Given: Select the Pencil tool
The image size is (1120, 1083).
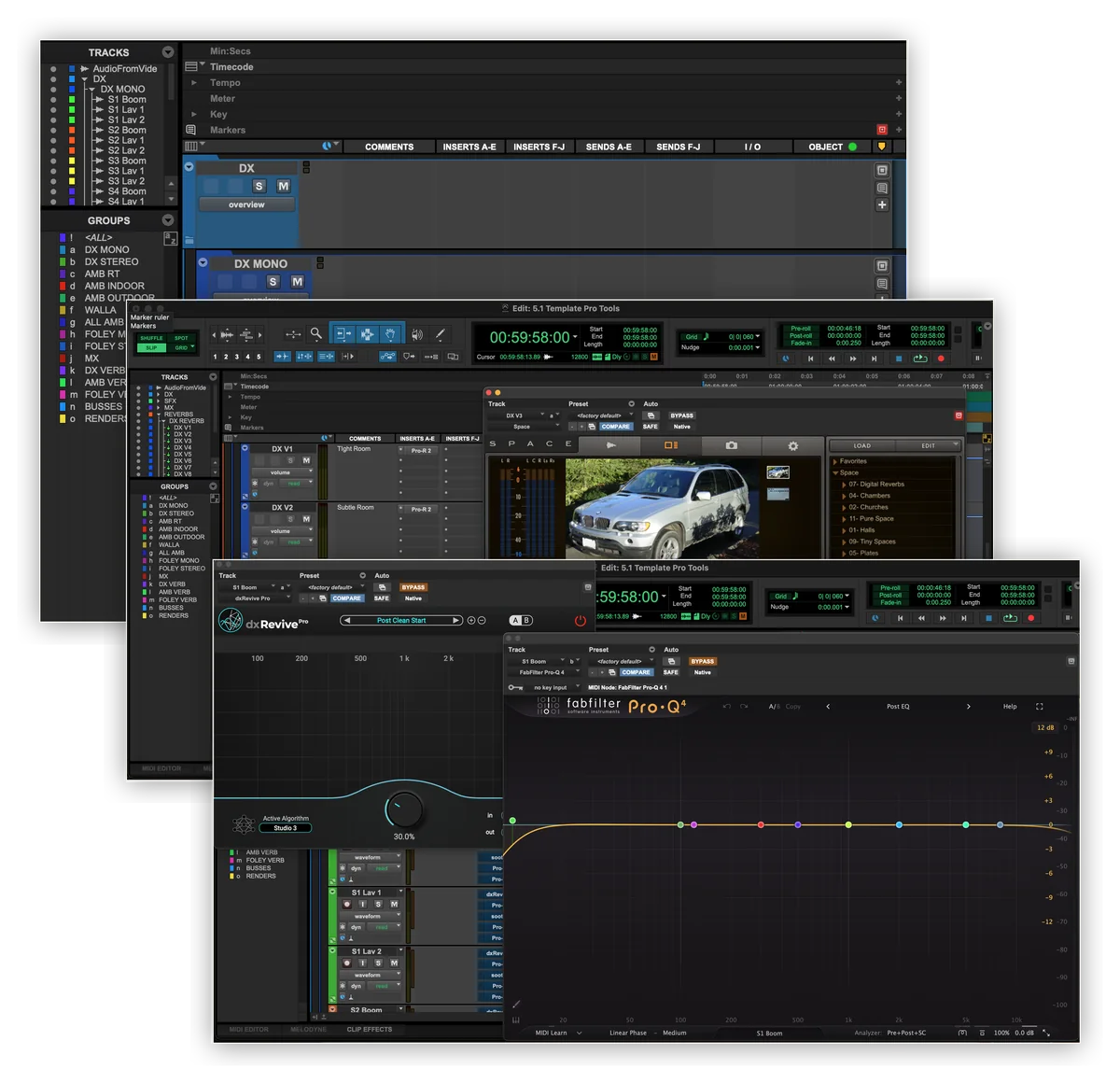Looking at the screenshot, I should tap(440, 333).
